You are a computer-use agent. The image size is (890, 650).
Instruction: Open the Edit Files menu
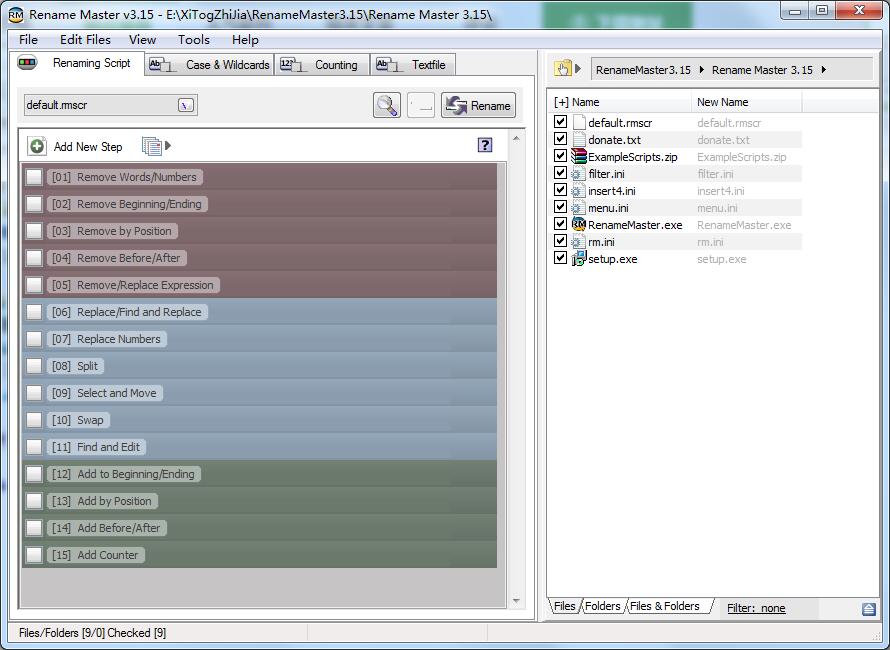coord(85,40)
